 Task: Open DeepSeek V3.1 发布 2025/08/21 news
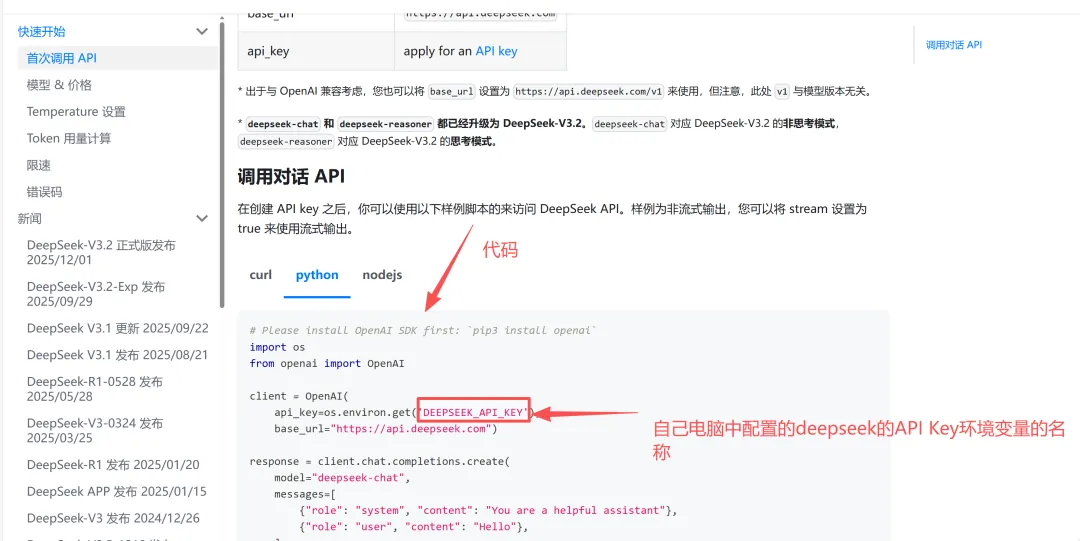(x=118, y=355)
